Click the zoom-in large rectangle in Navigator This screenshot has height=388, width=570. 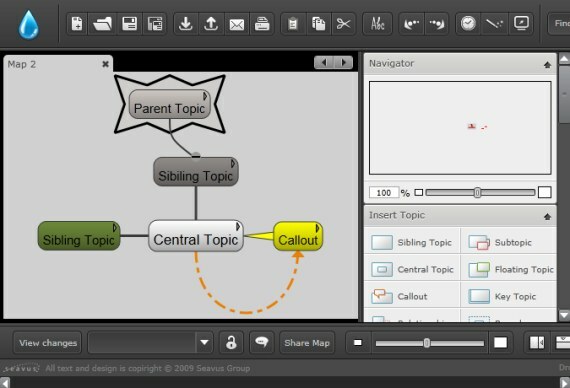click(544, 192)
